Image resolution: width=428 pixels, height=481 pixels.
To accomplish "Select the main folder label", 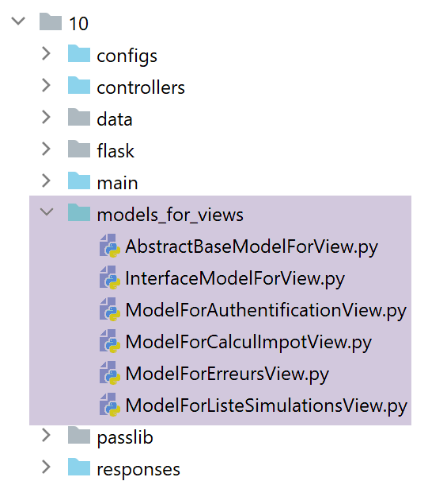I will click(x=117, y=183).
